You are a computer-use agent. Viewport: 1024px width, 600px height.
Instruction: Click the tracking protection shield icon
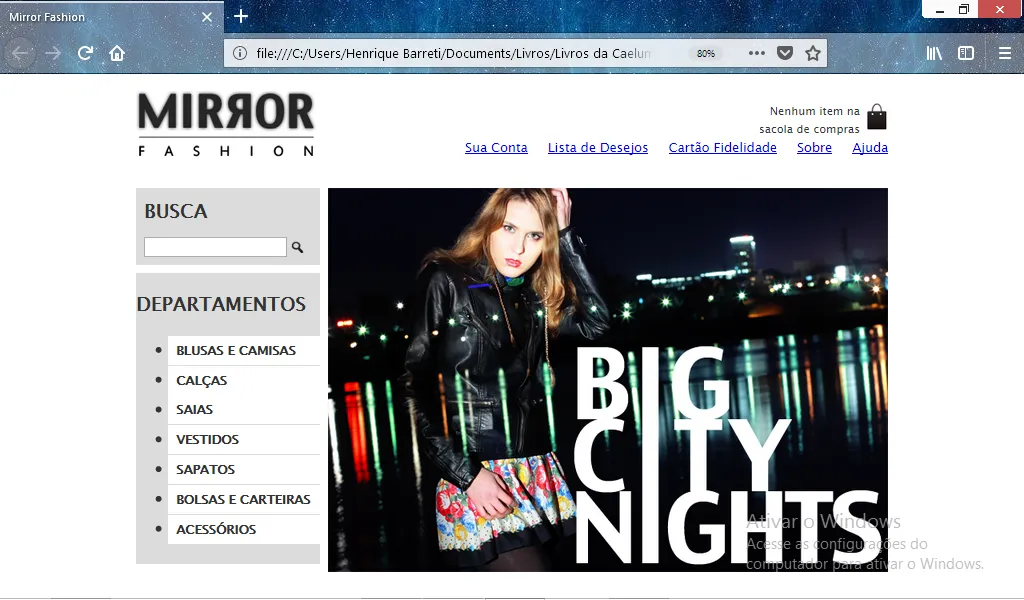[x=786, y=54]
